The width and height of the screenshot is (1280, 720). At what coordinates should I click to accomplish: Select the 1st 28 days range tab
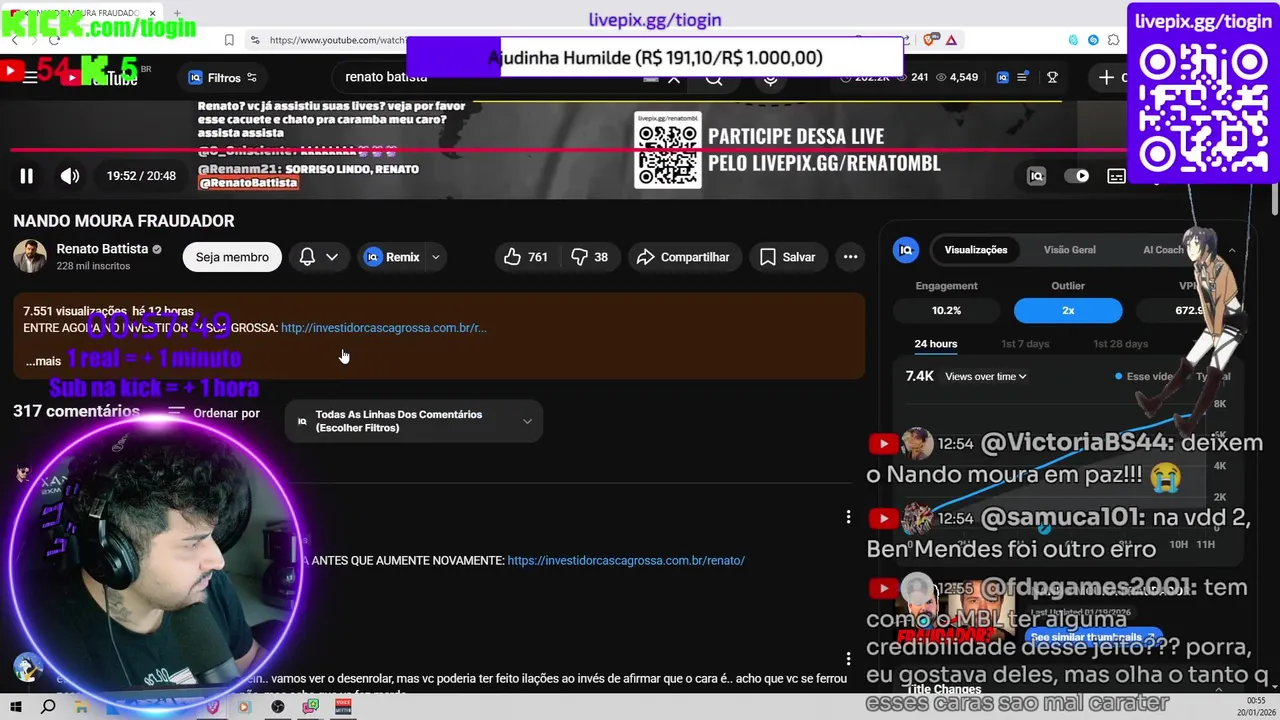click(1120, 344)
